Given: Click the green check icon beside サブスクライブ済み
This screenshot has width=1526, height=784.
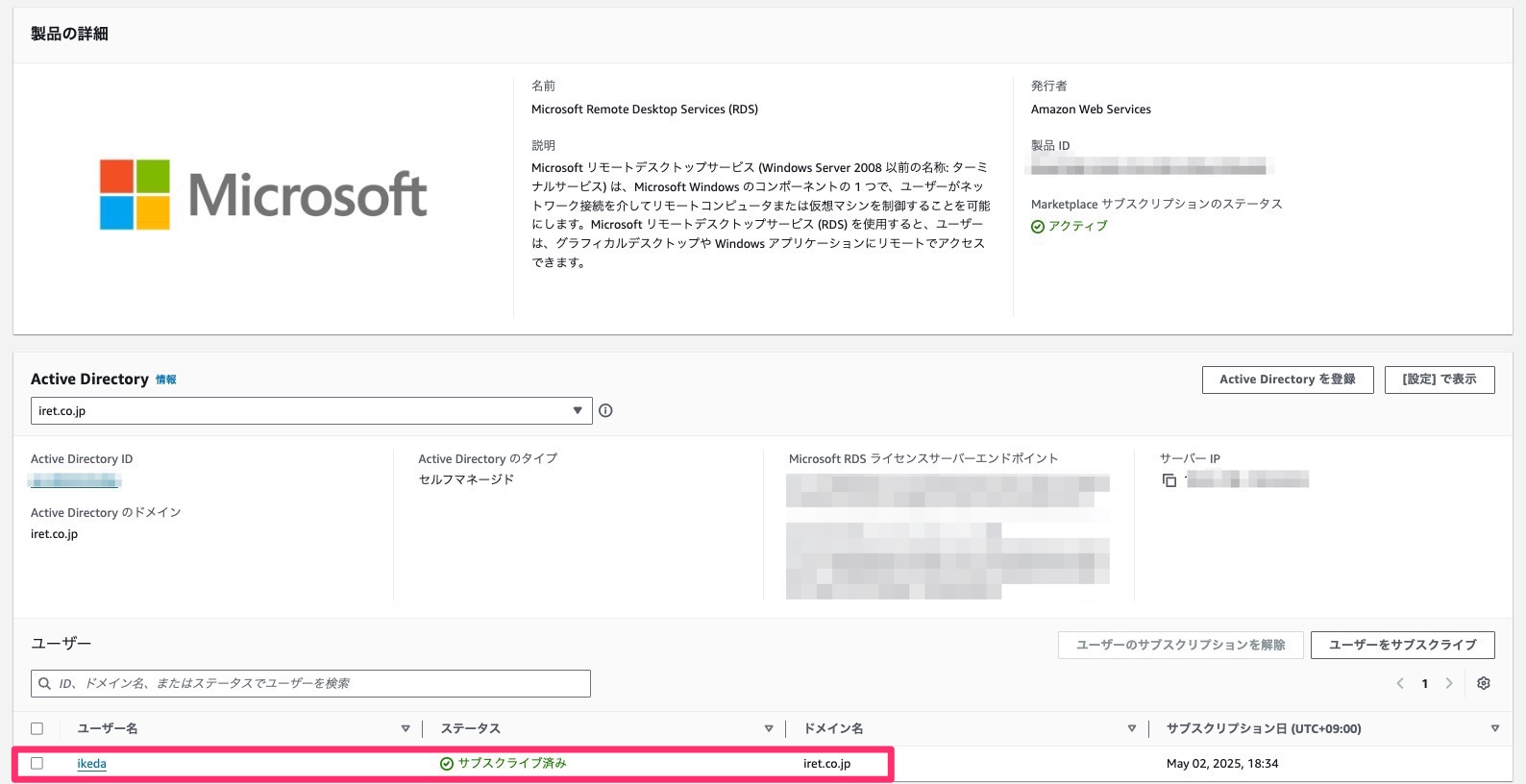Looking at the screenshot, I should tap(447, 764).
